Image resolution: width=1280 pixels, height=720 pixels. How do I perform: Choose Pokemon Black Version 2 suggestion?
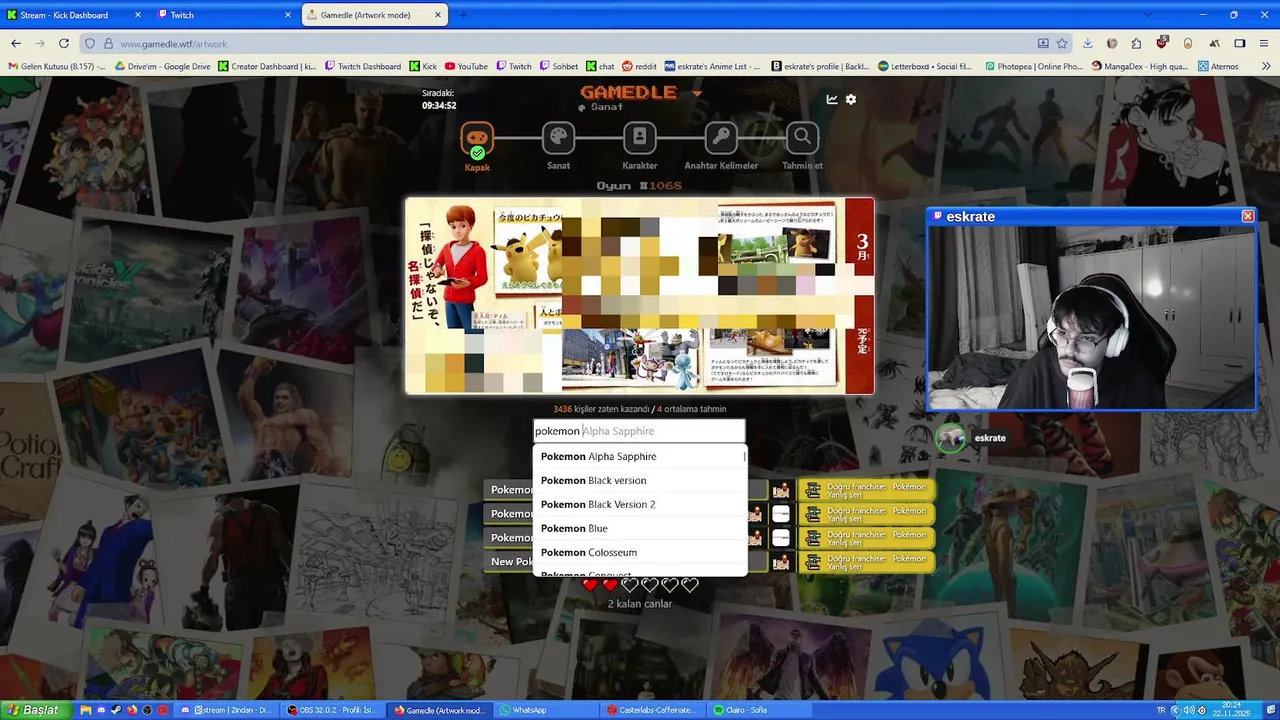click(640, 504)
